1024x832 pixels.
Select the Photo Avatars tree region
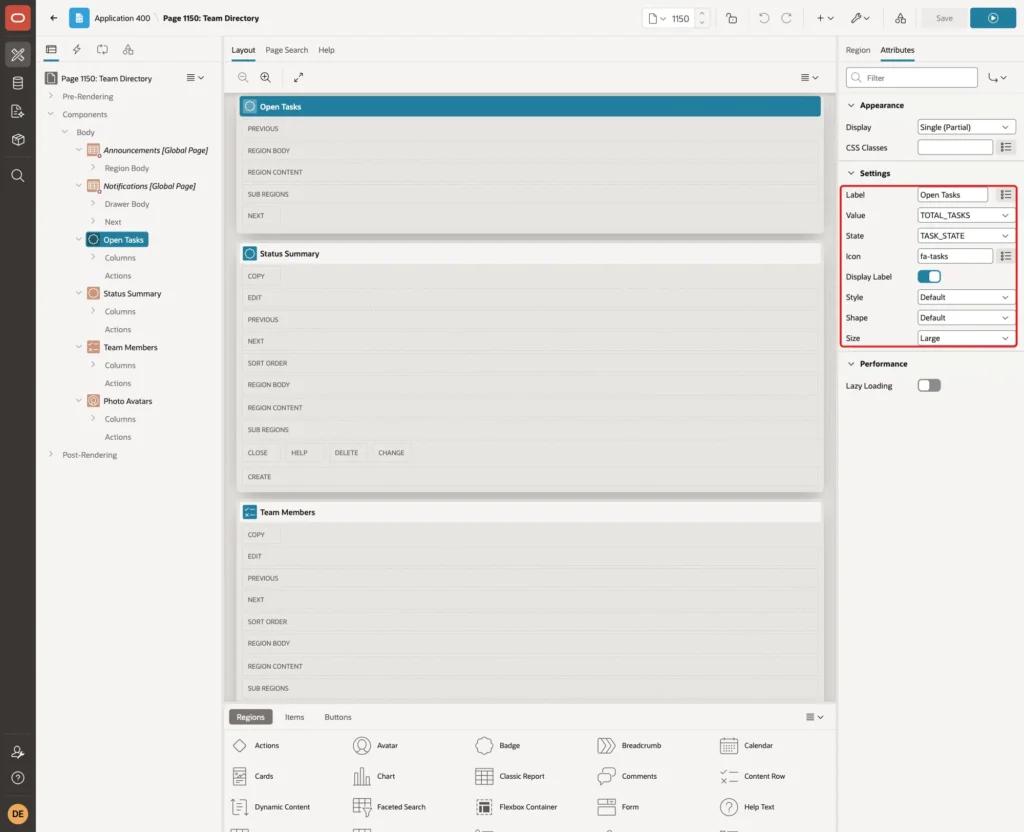[x=127, y=401]
